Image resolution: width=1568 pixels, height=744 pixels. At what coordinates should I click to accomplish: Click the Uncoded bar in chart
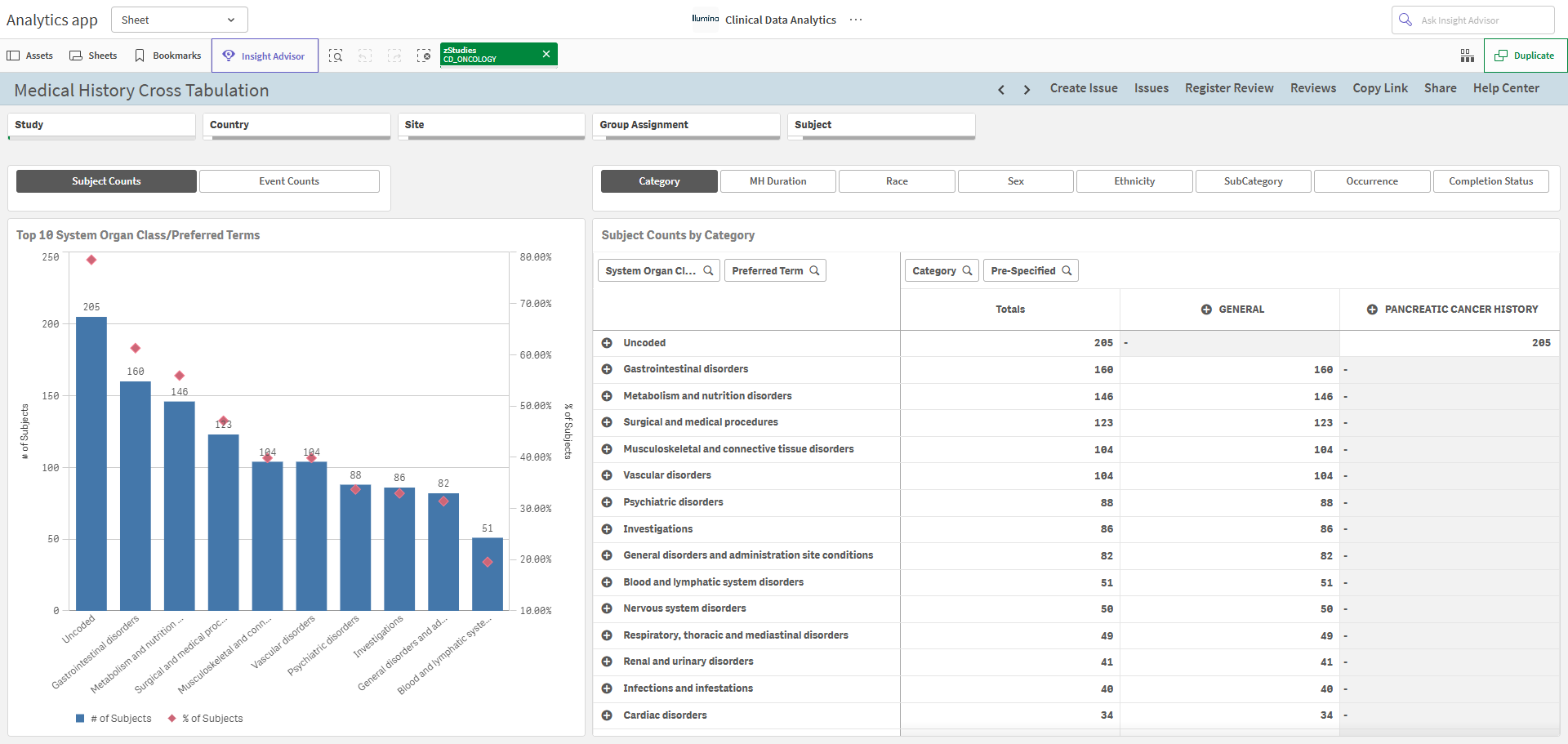coord(91,463)
